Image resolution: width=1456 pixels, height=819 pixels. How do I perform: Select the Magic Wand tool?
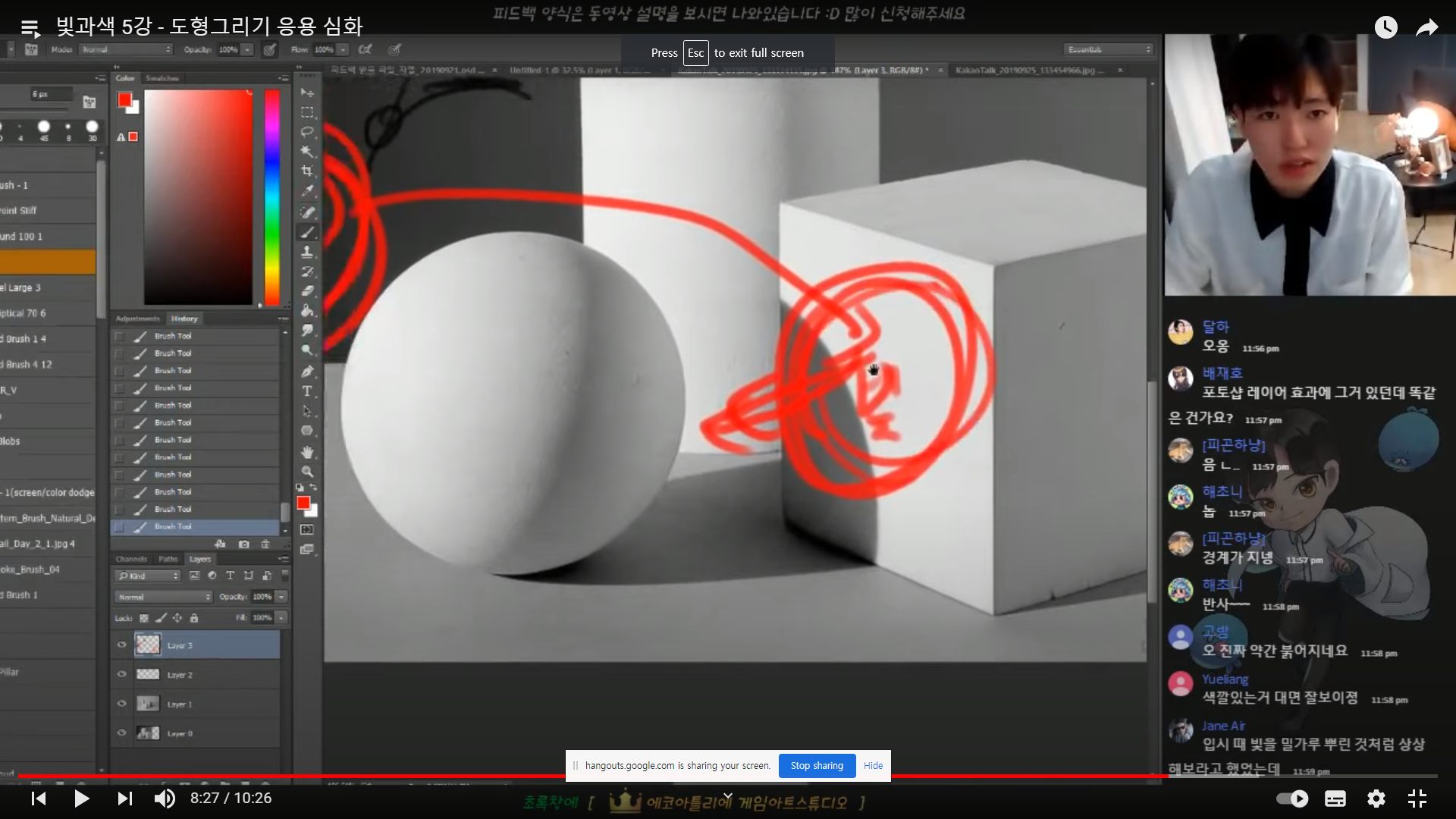point(307,151)
